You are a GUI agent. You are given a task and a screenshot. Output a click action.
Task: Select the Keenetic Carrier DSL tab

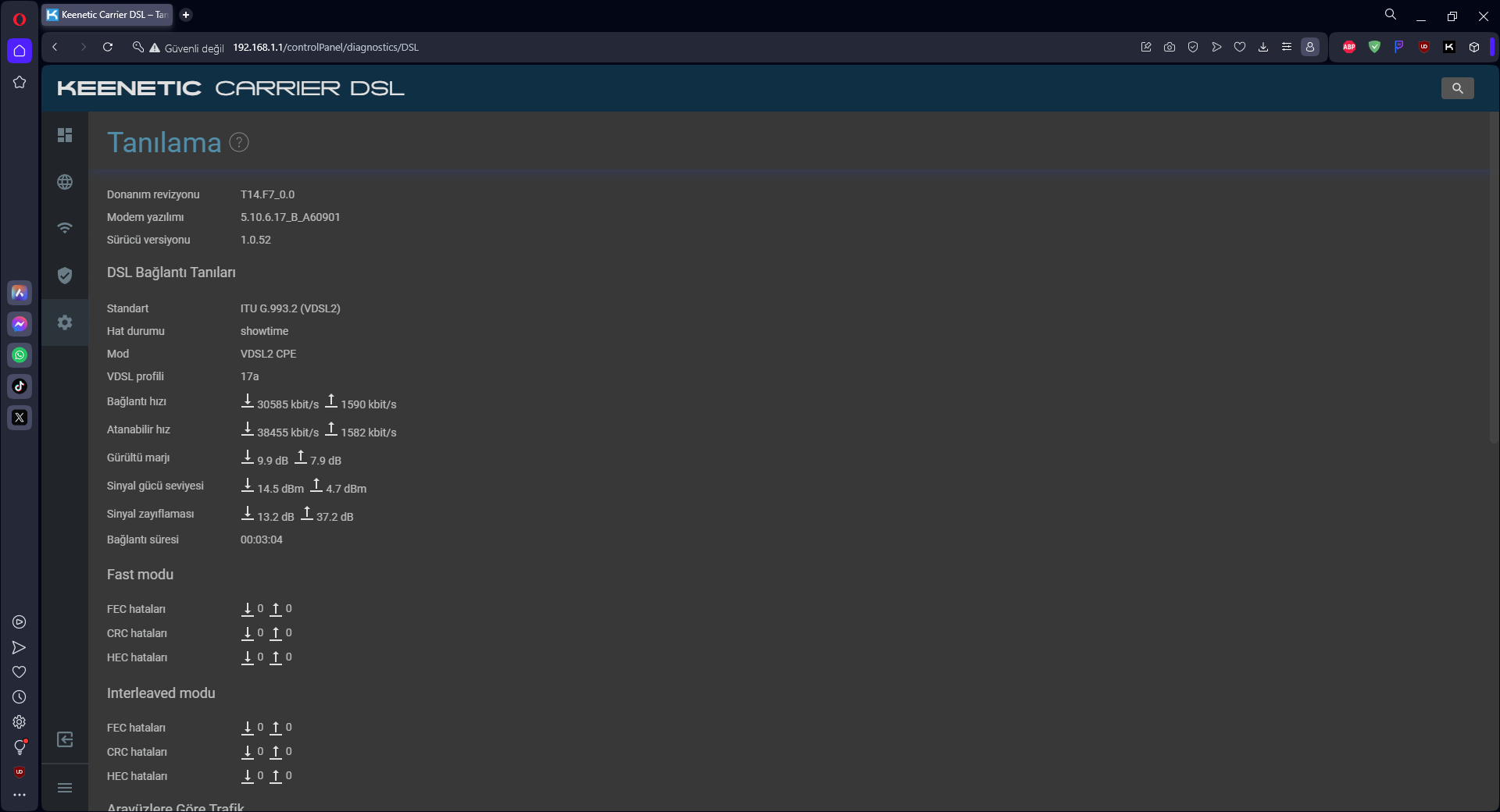click(108, 15)
